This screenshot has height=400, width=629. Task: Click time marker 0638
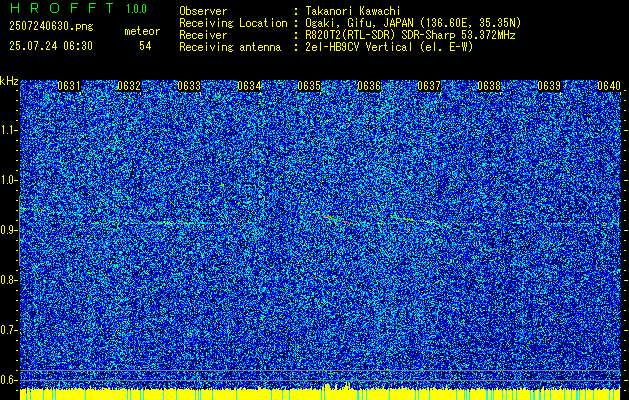click(489, 86)
